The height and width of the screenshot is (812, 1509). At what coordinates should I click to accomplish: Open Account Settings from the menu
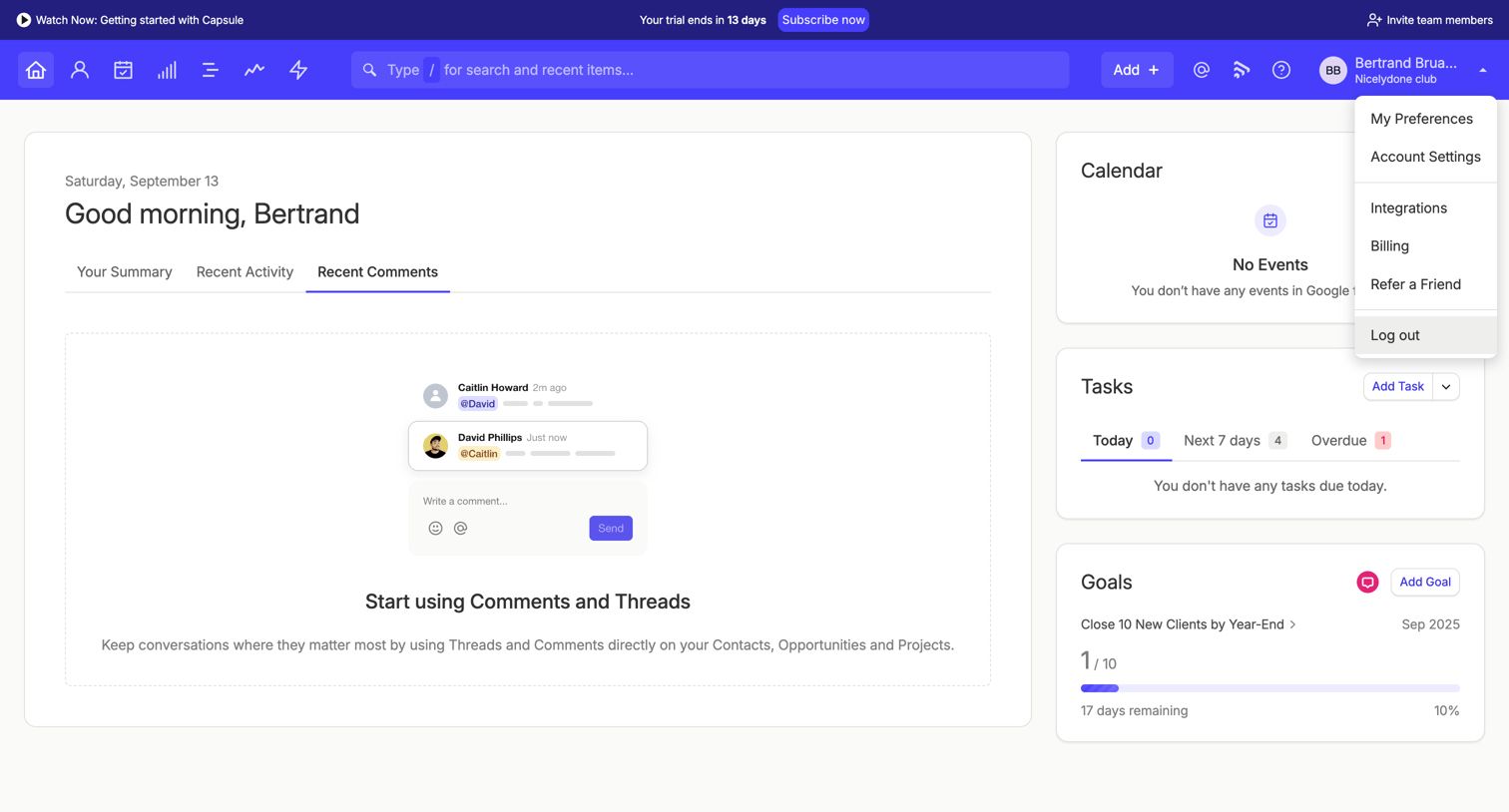tap(1425, 157)
